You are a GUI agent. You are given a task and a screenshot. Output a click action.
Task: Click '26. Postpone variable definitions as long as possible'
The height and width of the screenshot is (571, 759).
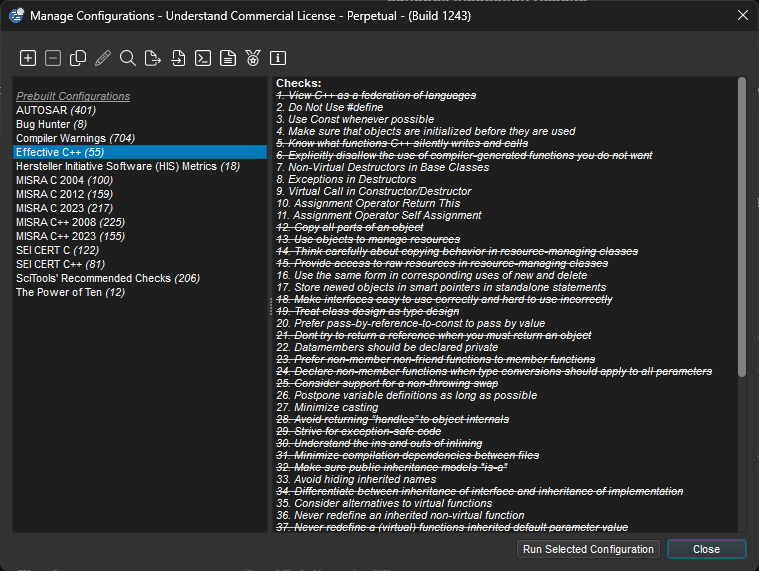[407, 395]
